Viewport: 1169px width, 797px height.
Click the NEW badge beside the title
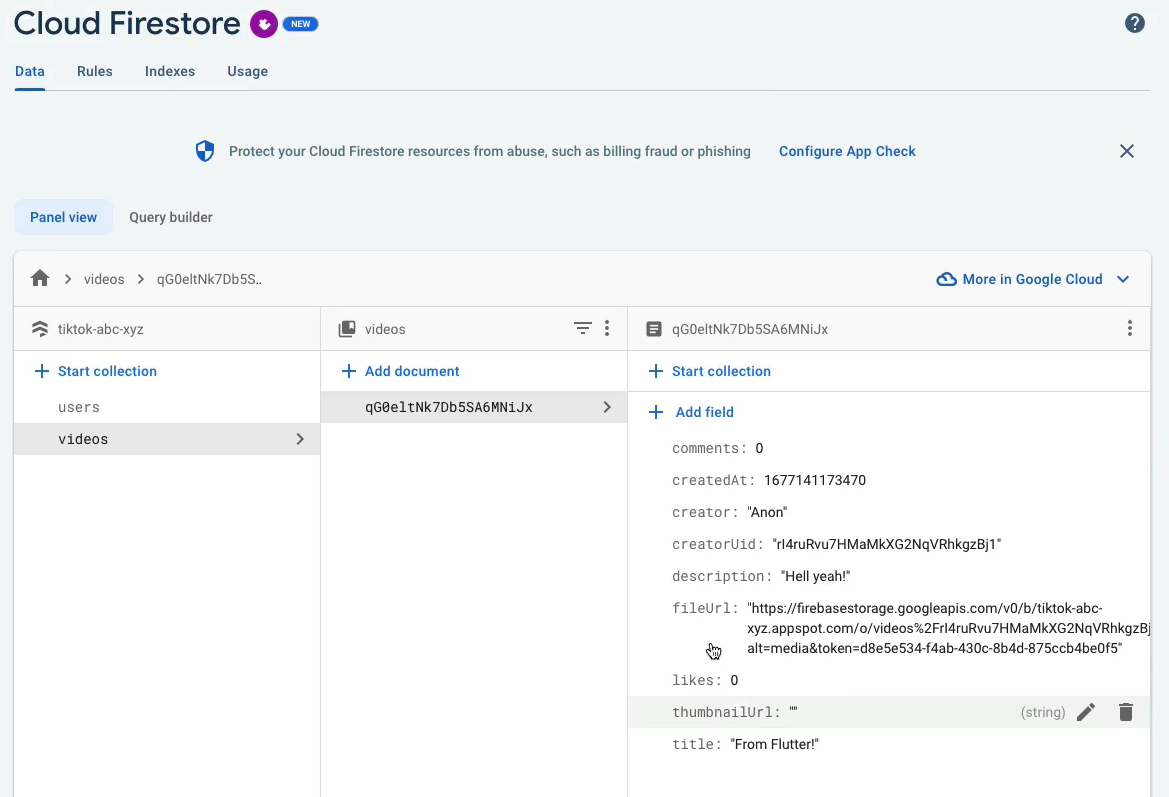point(300,24)
